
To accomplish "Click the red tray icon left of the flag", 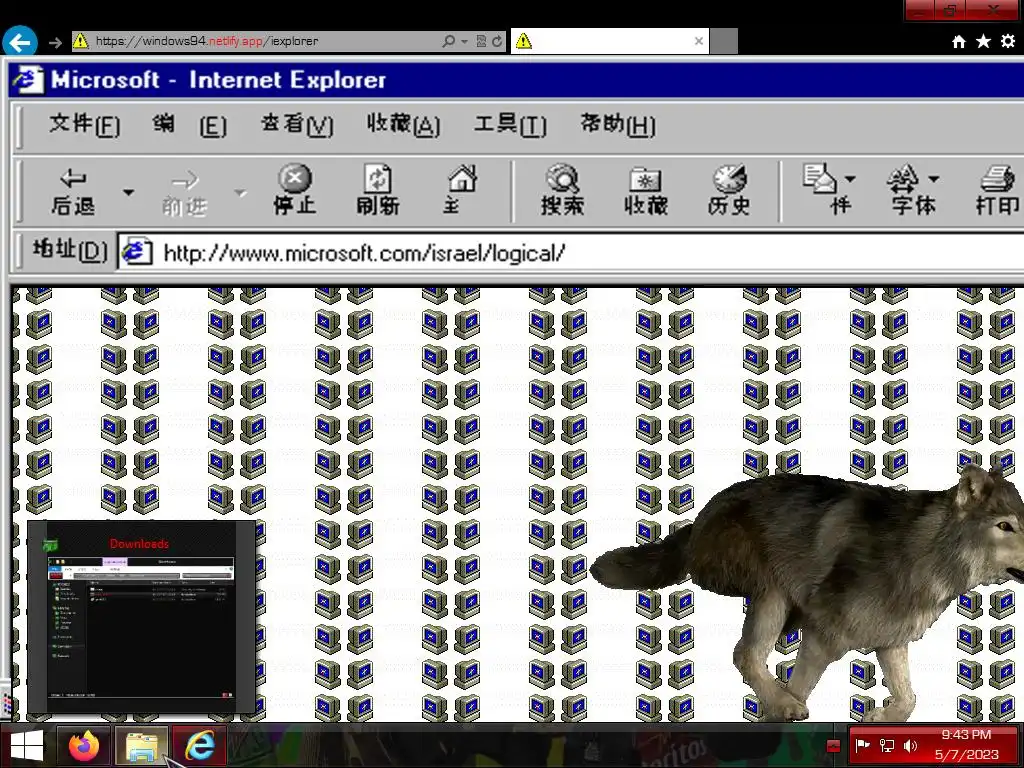I will (833, 745).
